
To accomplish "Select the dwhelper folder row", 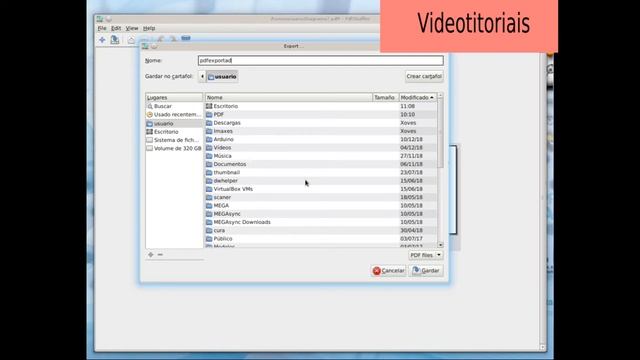I will click(x=320, y=180).
